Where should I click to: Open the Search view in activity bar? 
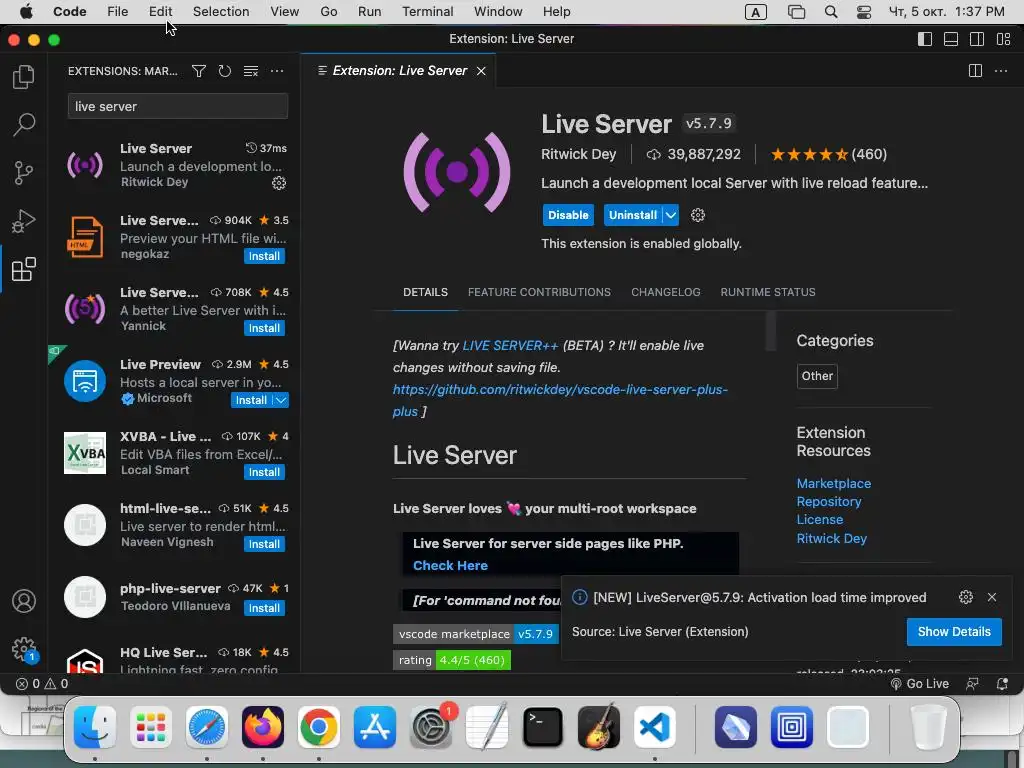(x=24, y=124)
